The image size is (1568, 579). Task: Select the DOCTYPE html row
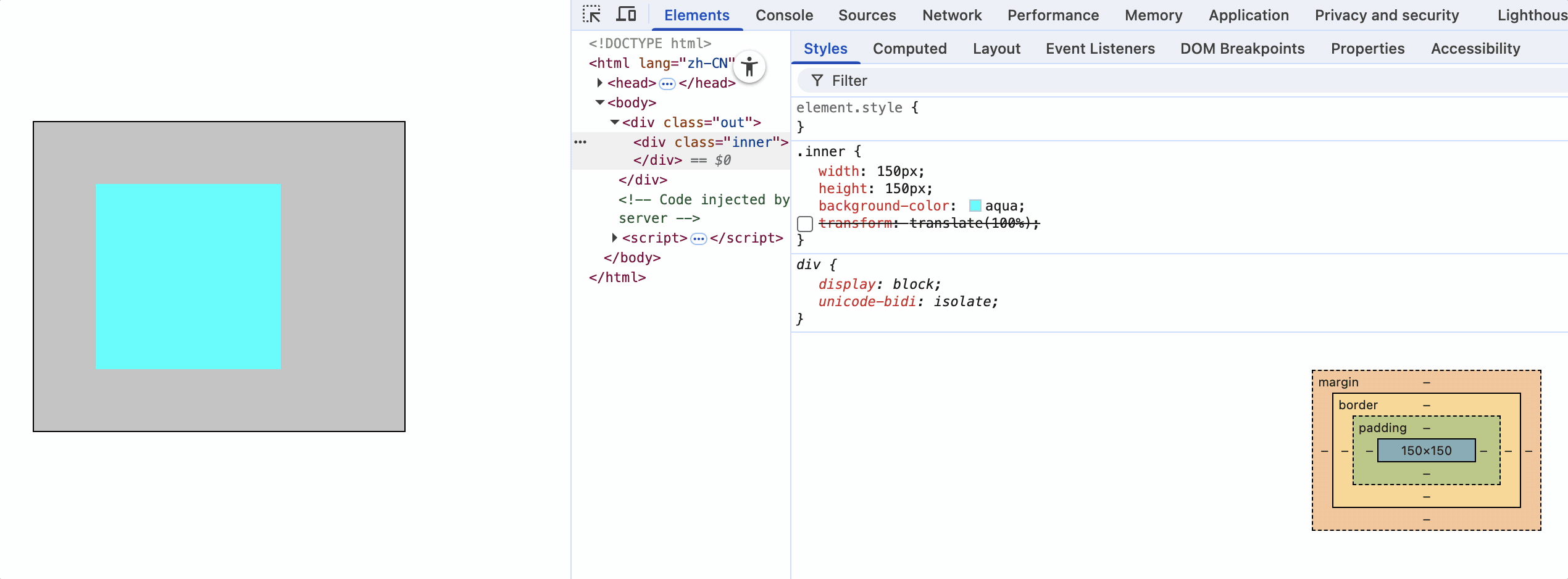tap(650, 43)
